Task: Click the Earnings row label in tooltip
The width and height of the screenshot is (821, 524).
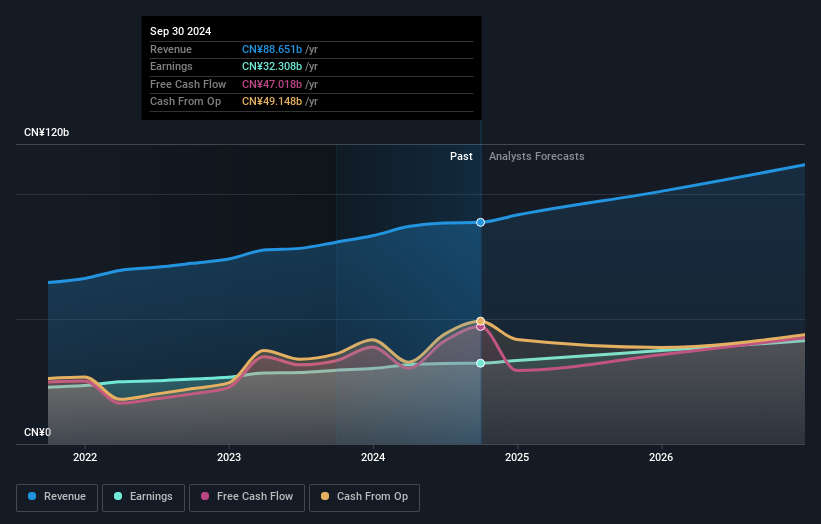Action: tap(171, 66)
